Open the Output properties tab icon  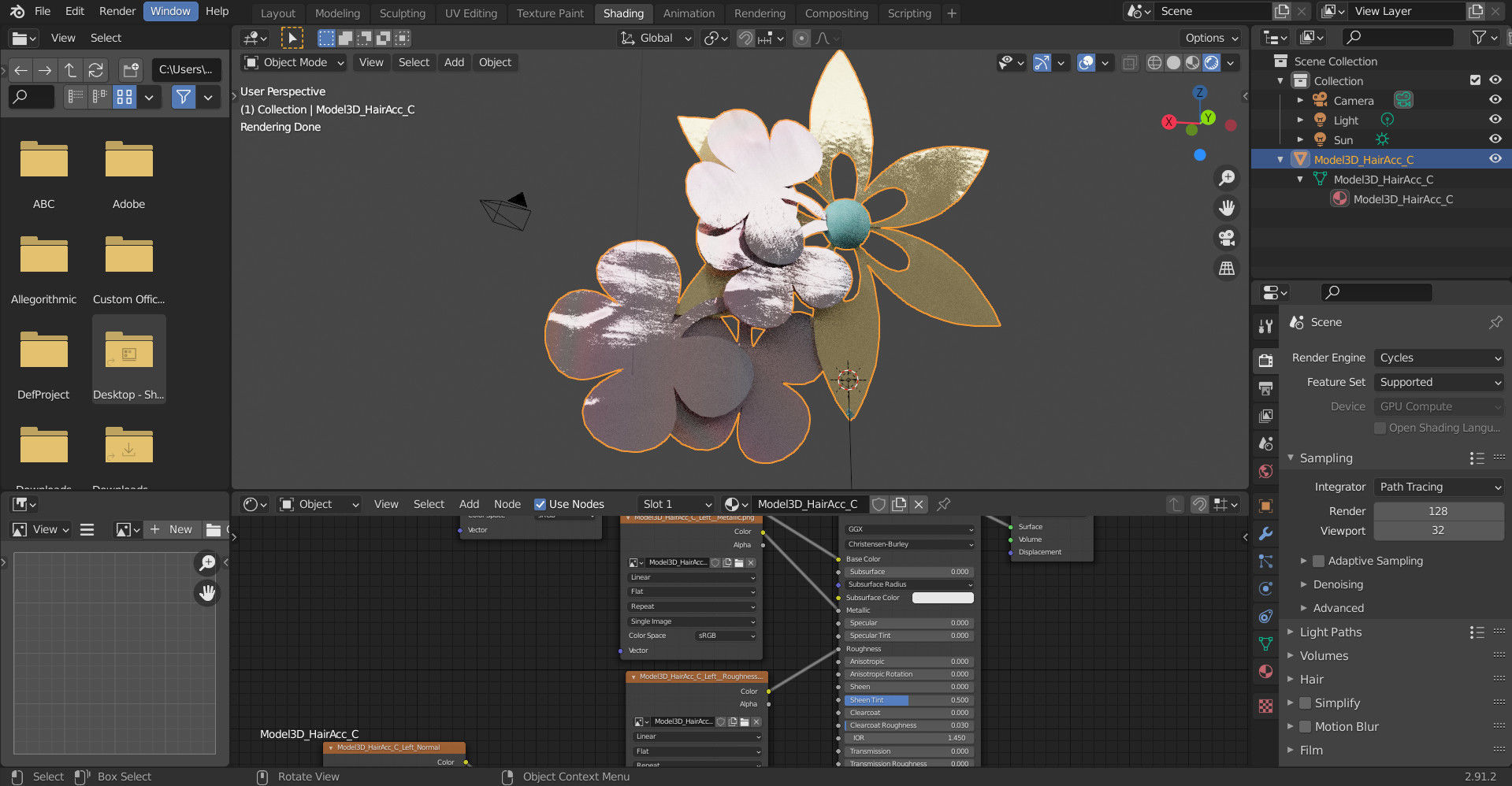coord(1265,388)
